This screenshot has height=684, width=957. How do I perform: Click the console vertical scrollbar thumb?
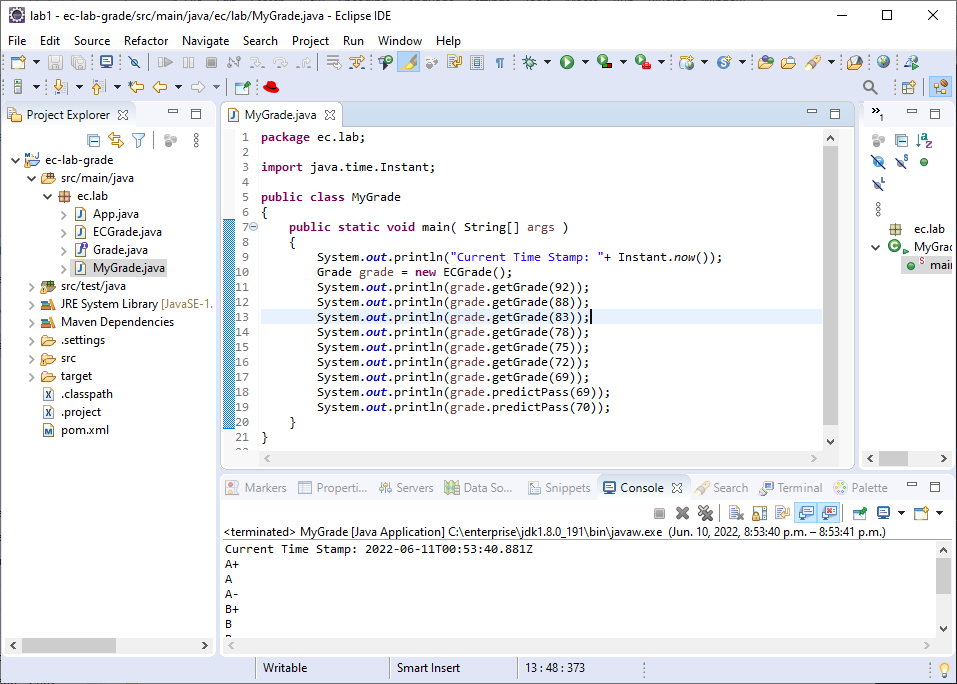[943, 575]
